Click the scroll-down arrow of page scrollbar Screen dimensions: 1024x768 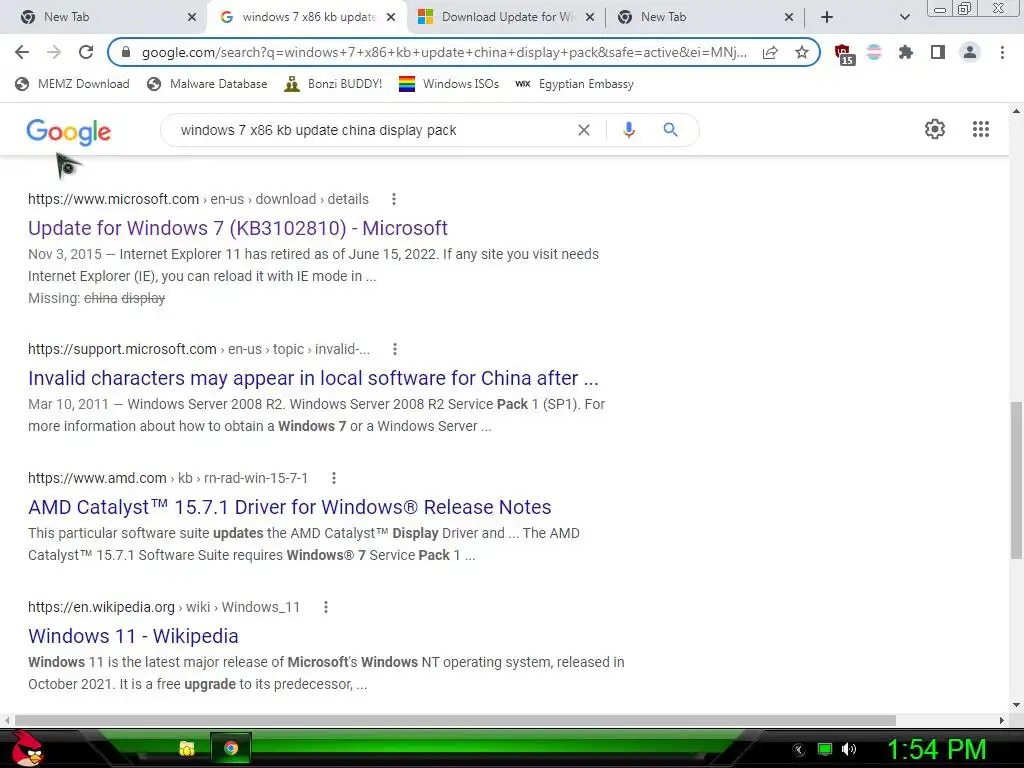(1016, 705)
